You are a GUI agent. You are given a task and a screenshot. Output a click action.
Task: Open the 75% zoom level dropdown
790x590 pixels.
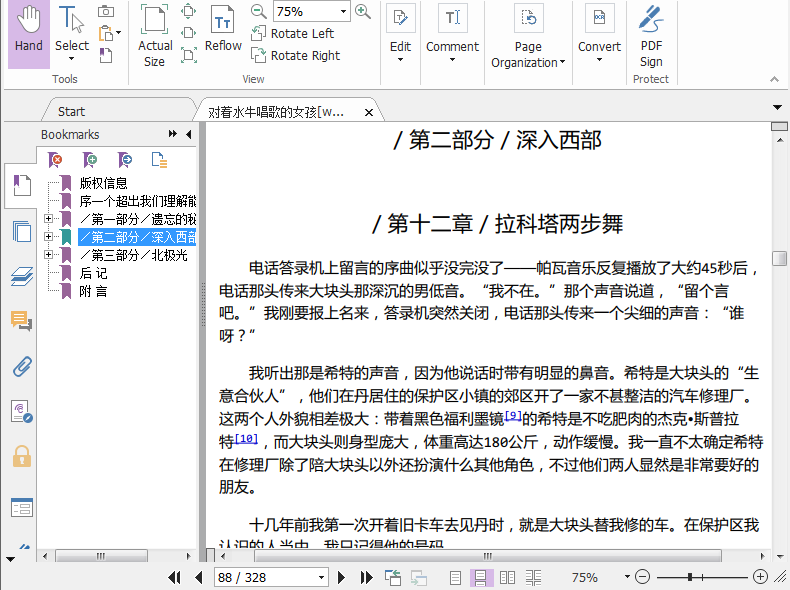click(343, 12)
